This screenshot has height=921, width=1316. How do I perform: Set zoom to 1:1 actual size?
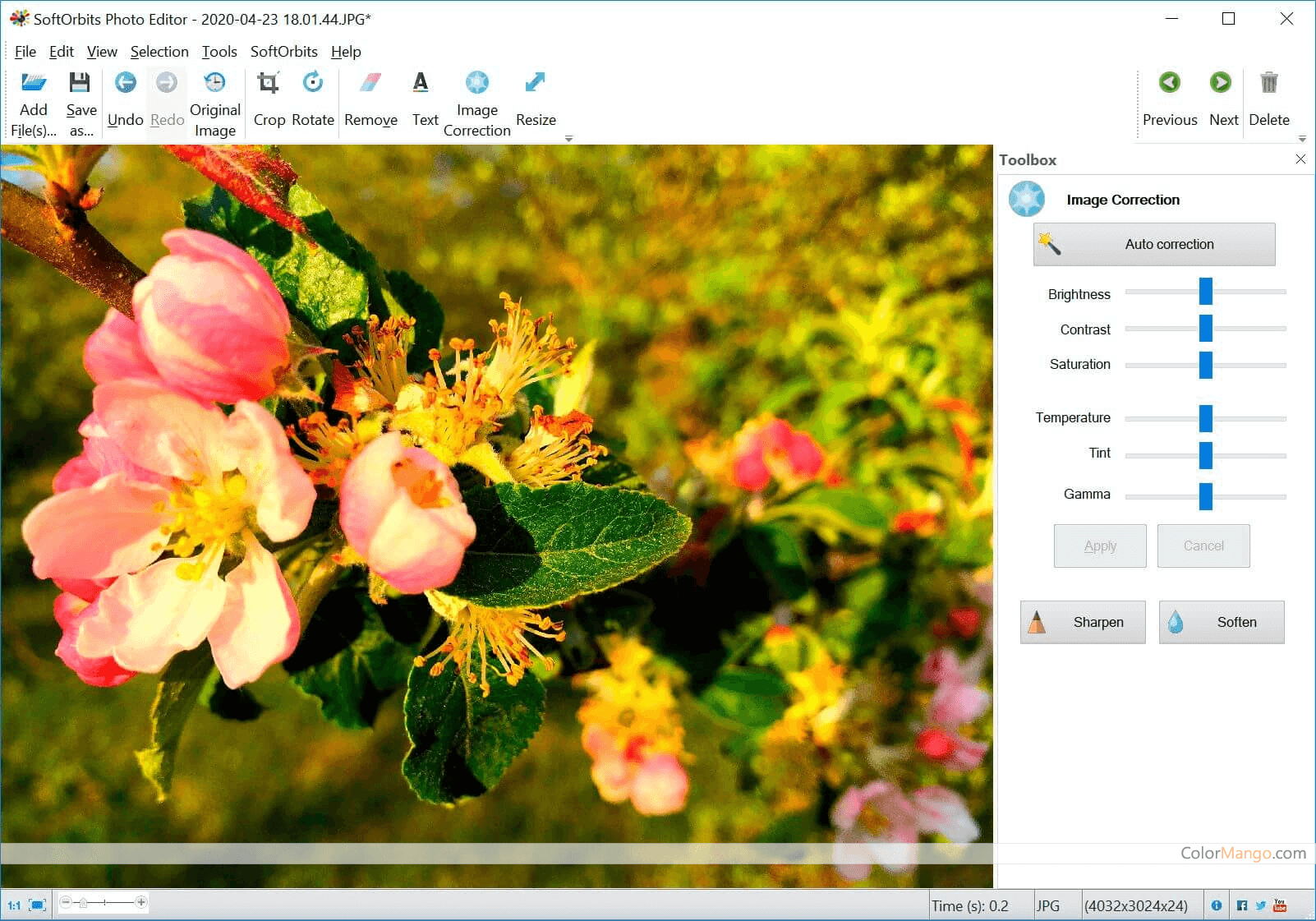click(14, 905)
